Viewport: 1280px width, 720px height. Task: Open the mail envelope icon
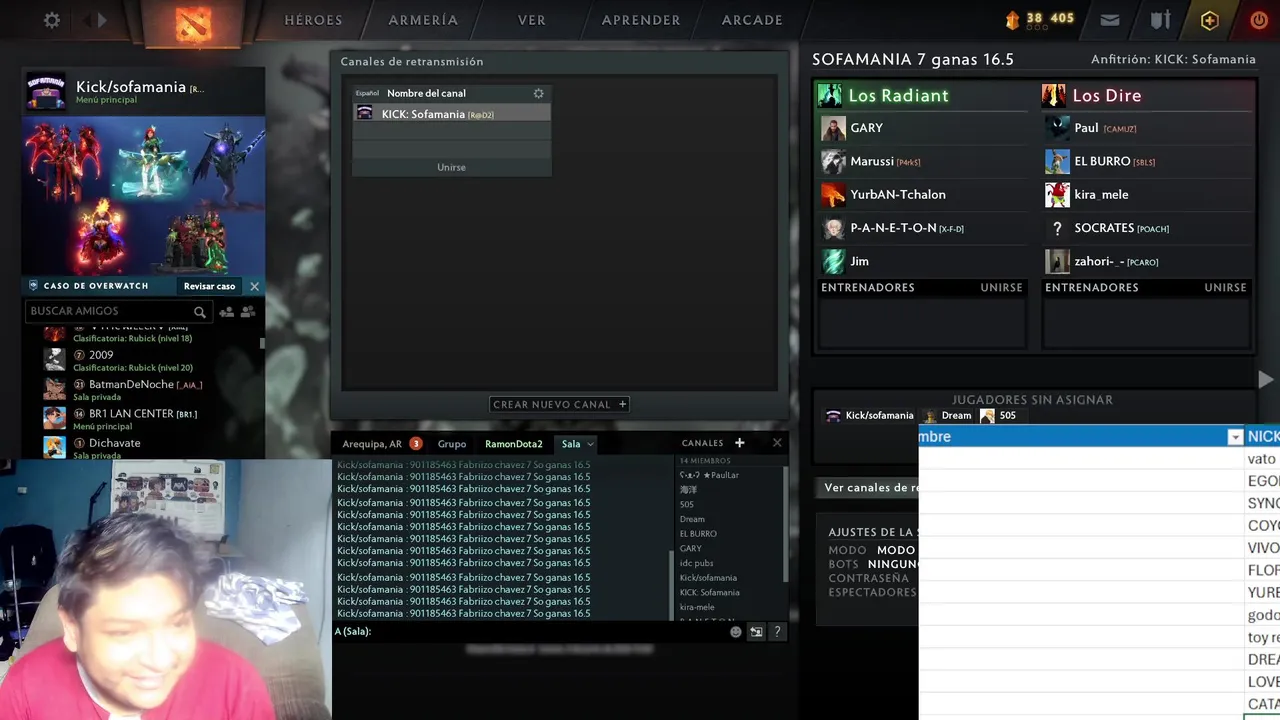pos(1110,20)
